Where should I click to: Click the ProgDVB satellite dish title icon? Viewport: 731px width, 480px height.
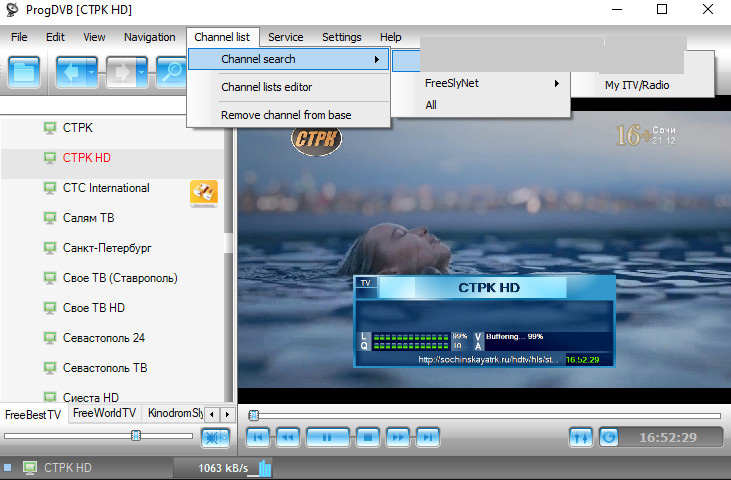point(12,9)
